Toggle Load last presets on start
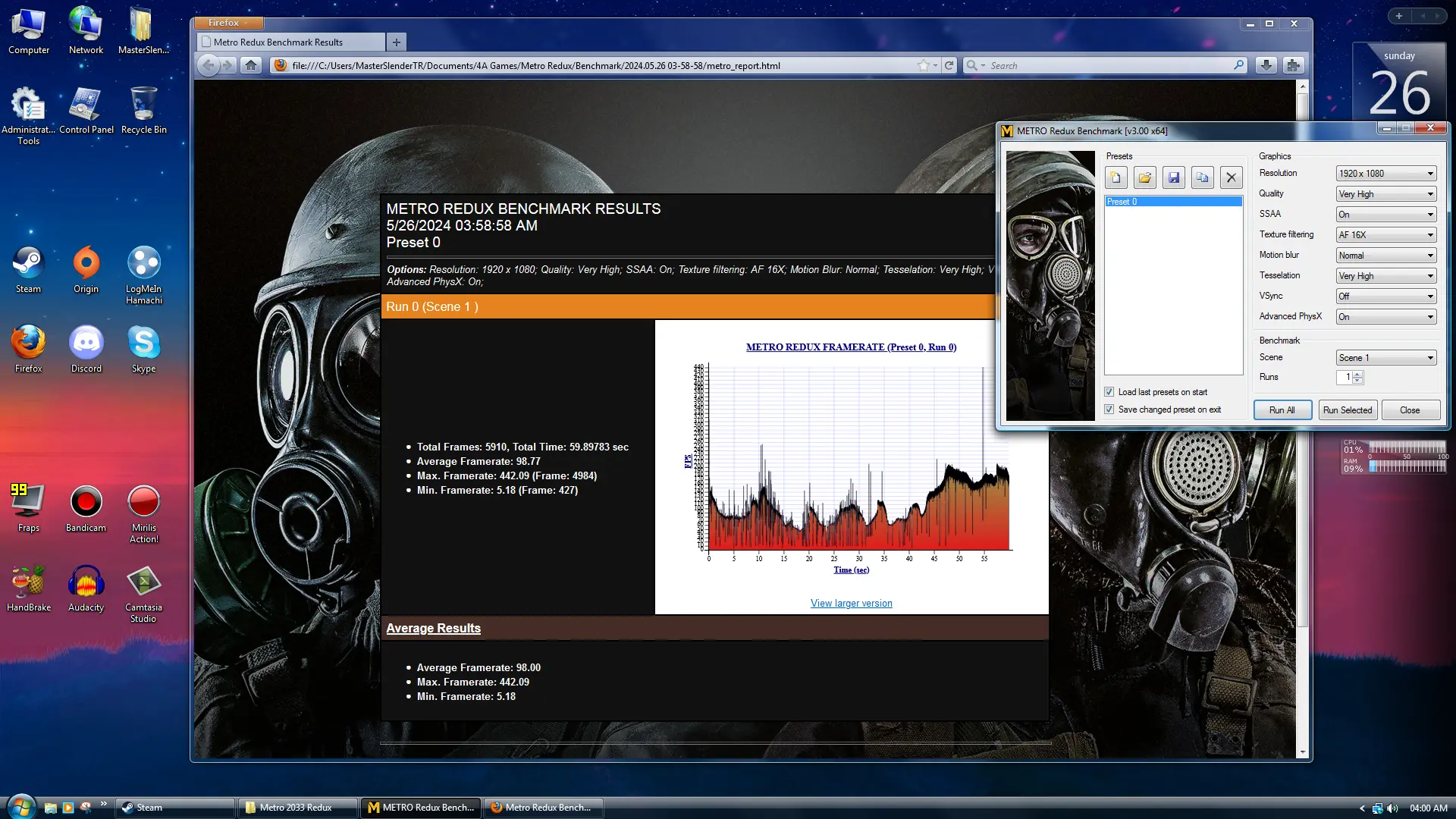1456x819 pixels. 1109,392
